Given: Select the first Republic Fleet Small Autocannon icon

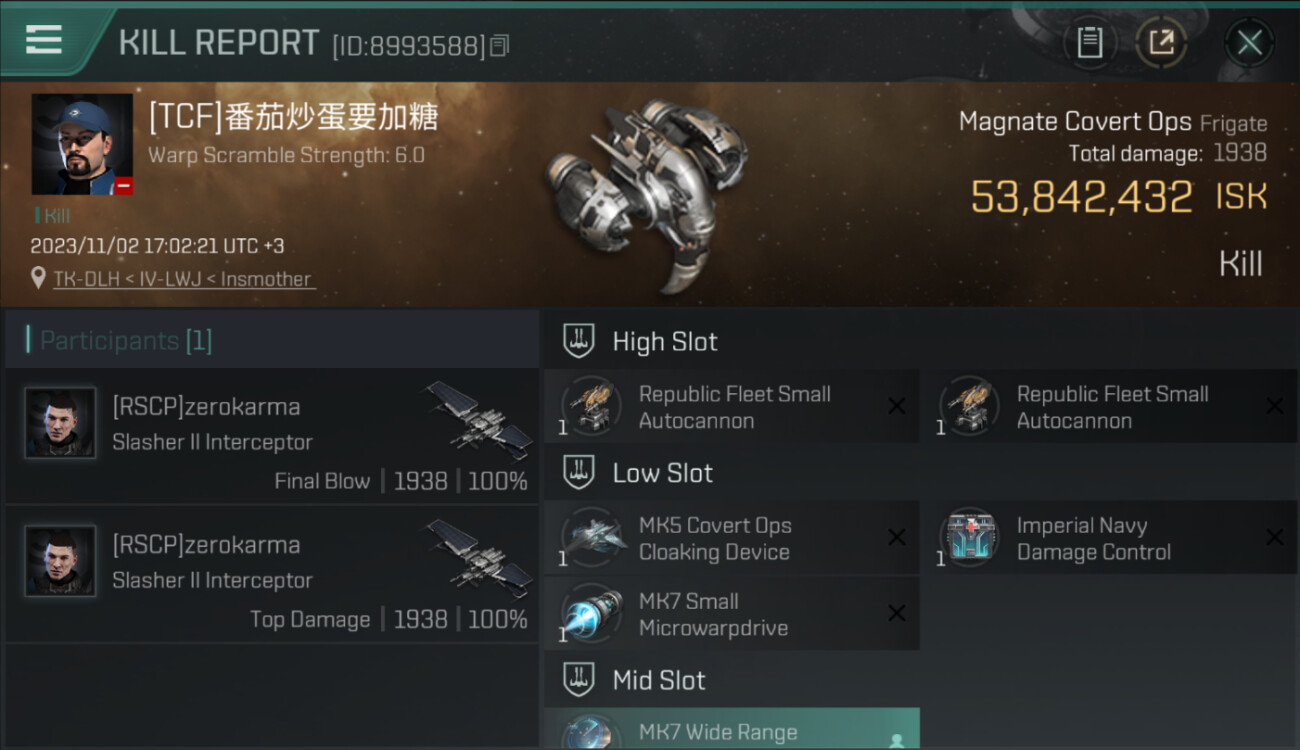Looking at the screenshot, I should pyautogui.click(x=591, y=406).
